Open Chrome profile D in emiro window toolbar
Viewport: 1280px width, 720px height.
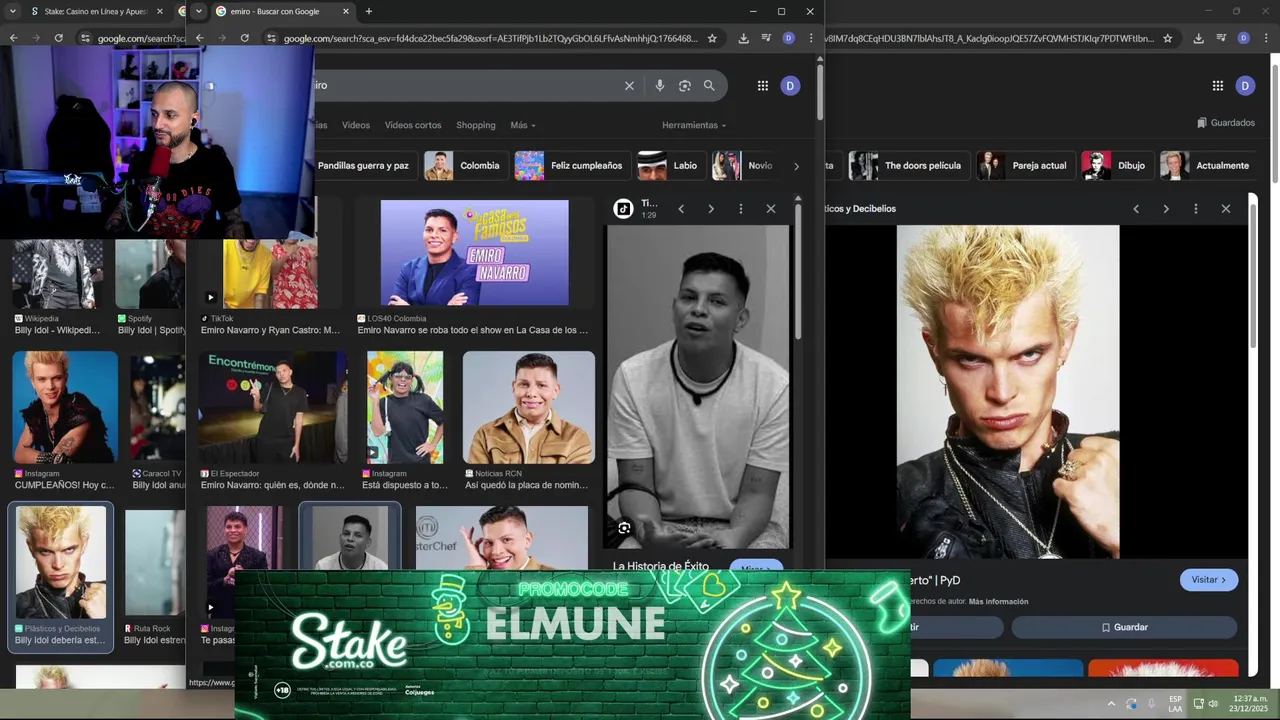pos(788,38)
